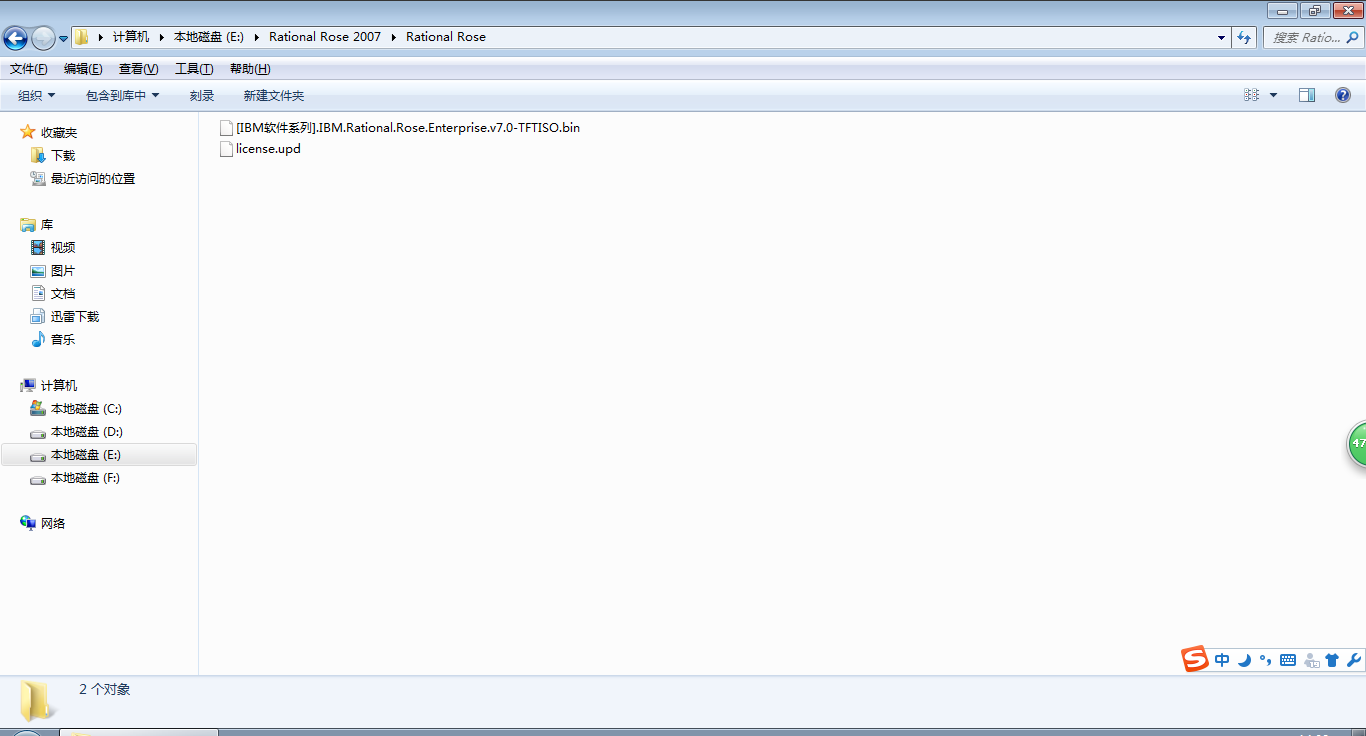This screenshot has width=1366, height=736.
Task: Click the folder icon in the address bar
Action: [x=82, y=37]
